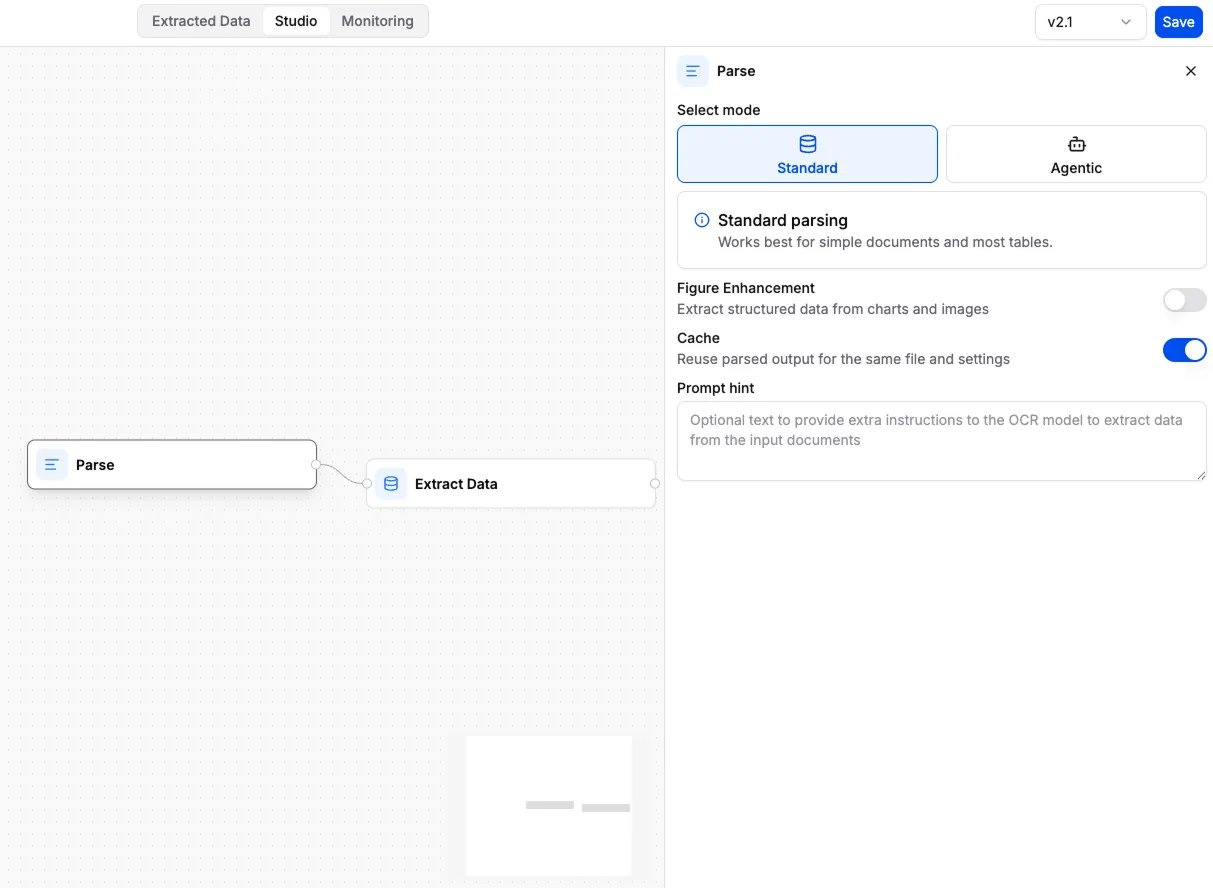Image resolution: width=1213 pixels, height=888 pixels.
Task: Select the Parse node on canvas
Action: [x=172, y=465]
